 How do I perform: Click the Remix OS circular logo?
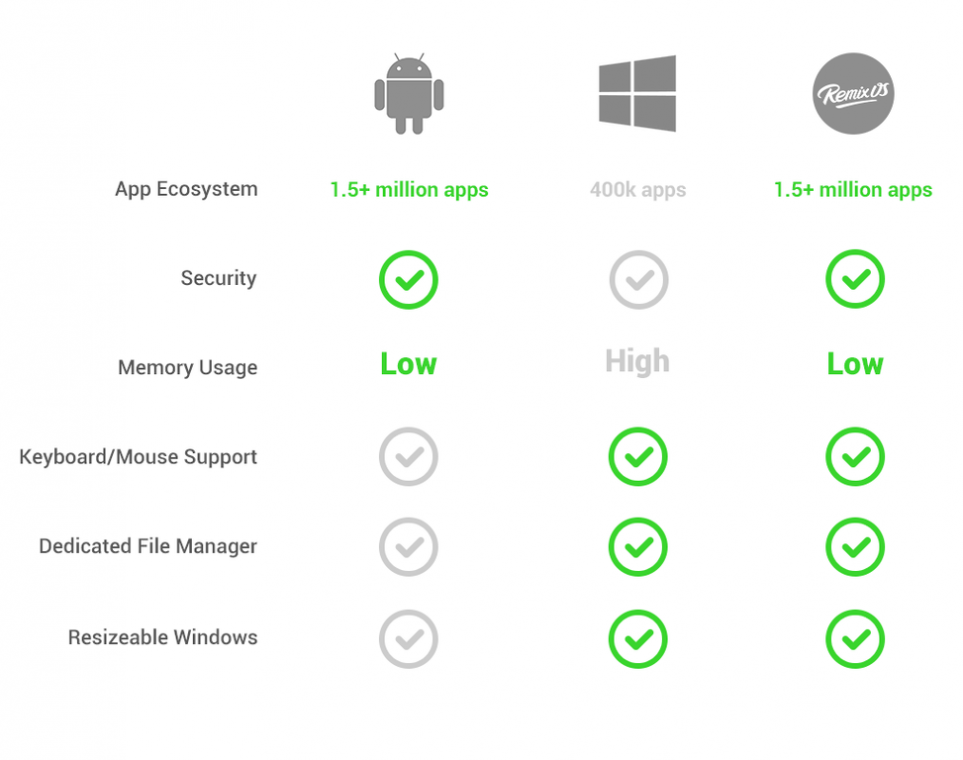pyautogui.click(x=853, y=94)
